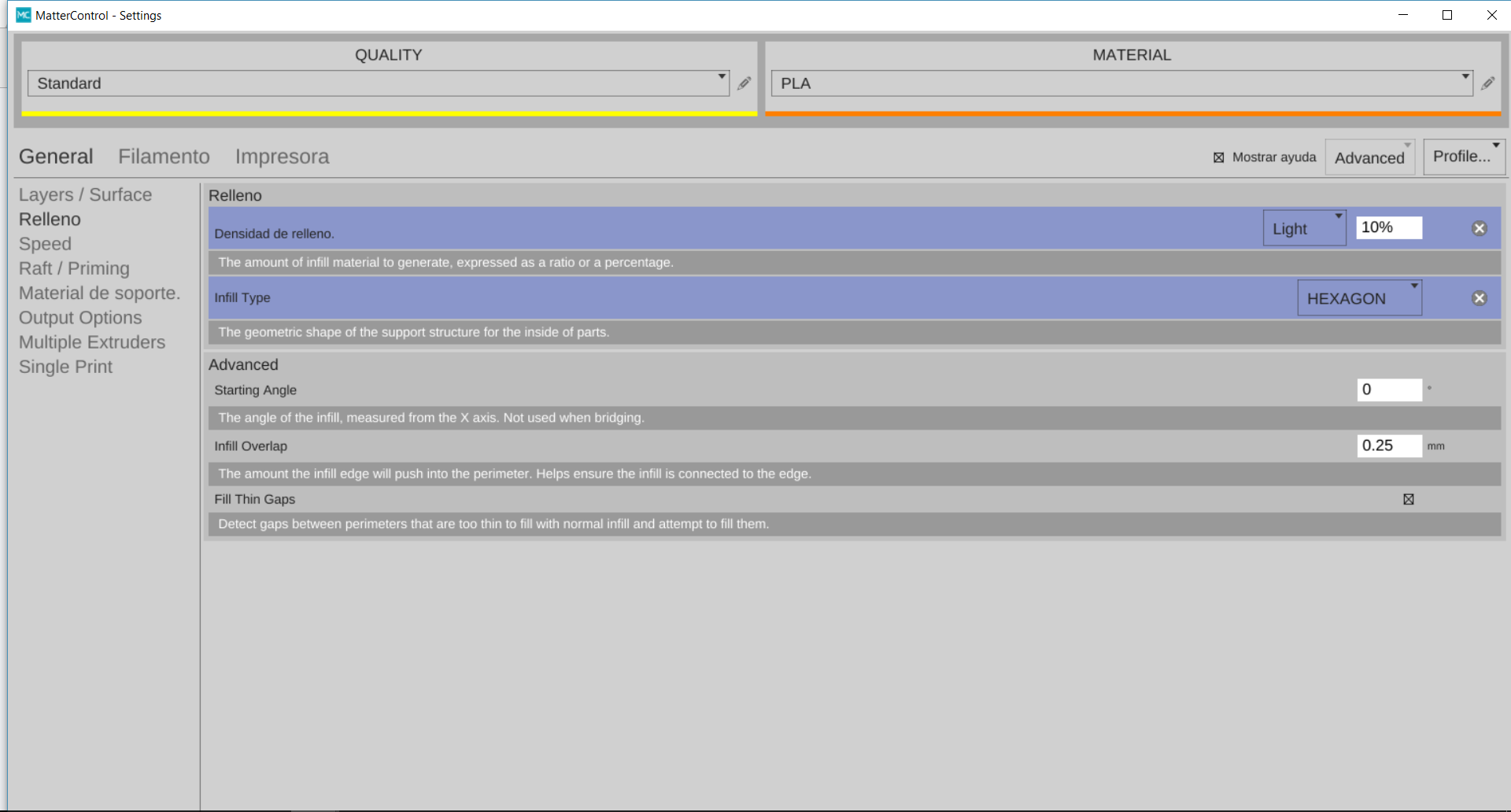Switch to the Filamento tab
The width and height of the screenshot is (1511, 812).
click(164, 157)
